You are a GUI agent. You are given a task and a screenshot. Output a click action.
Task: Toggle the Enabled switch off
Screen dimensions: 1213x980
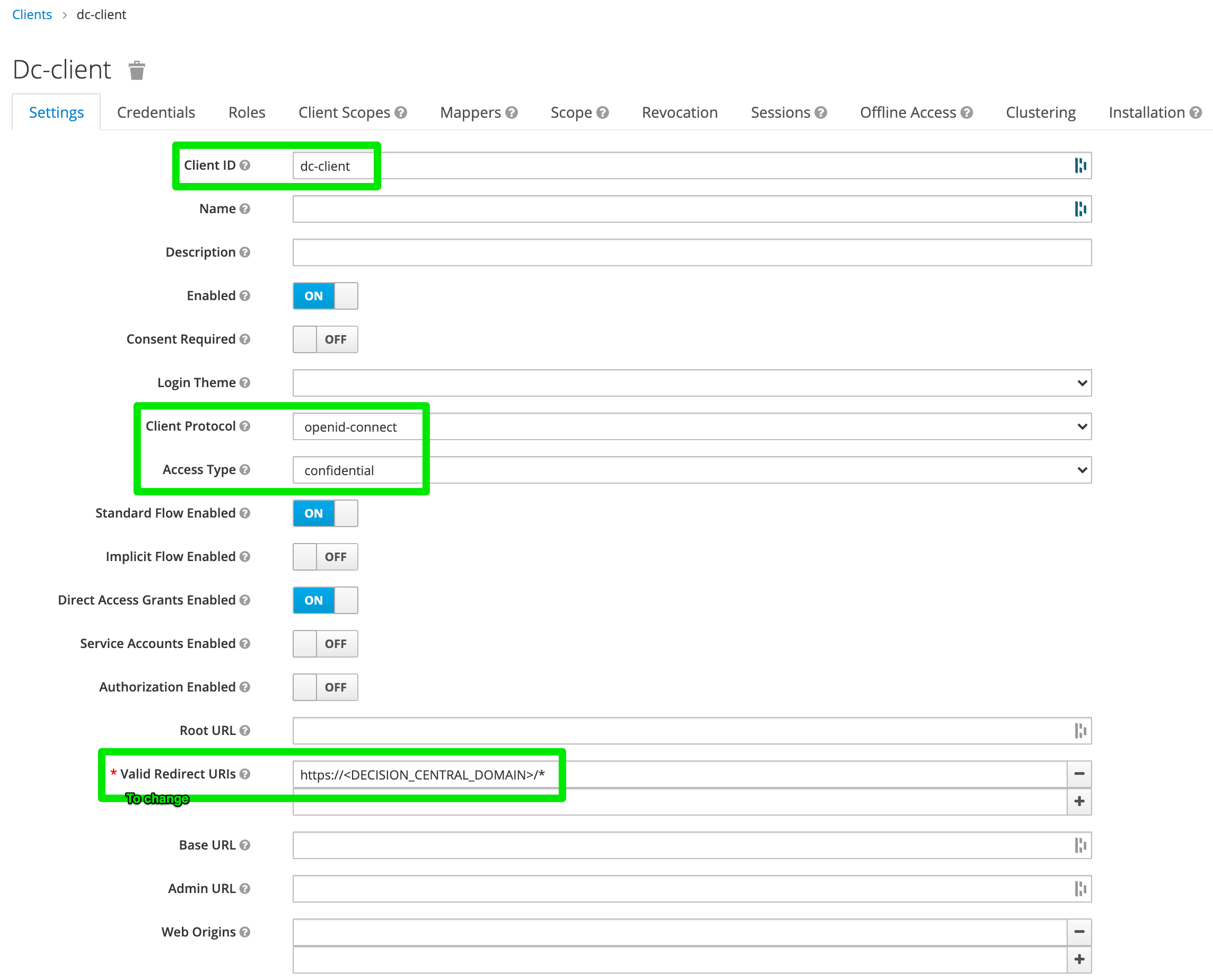[325, 296]
